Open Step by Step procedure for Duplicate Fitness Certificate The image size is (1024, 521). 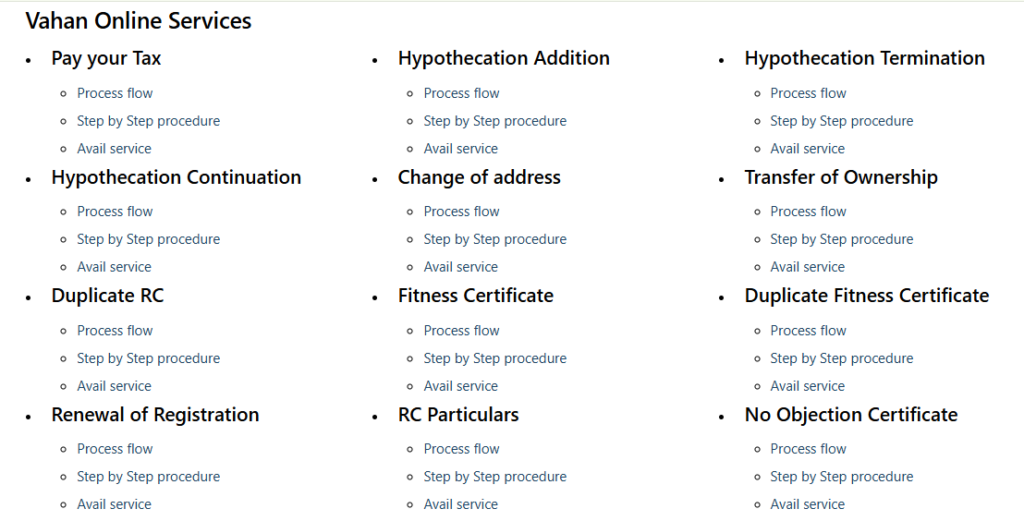tap(842, 358)
